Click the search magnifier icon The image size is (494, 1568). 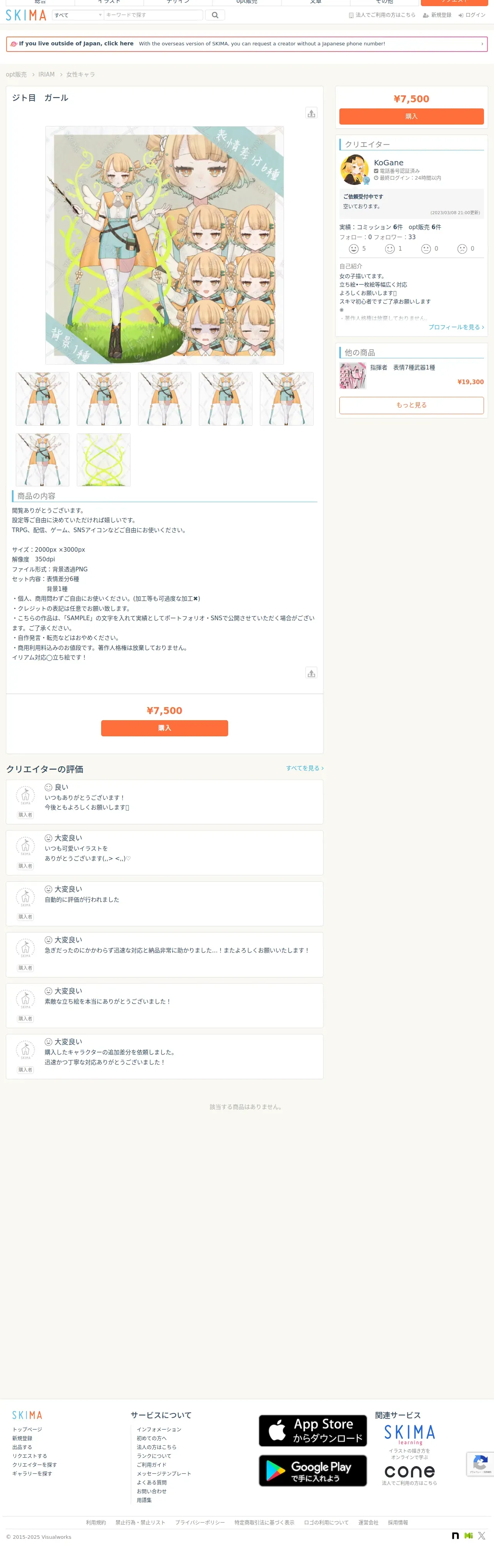tap(215, 15)
